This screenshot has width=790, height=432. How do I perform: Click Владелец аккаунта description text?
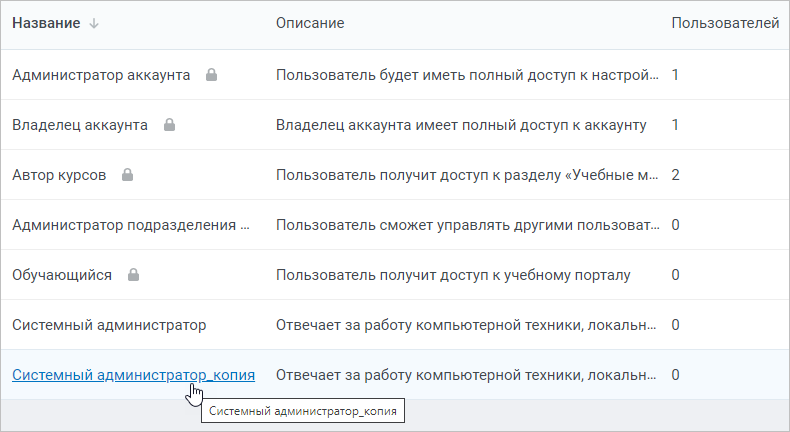point(461,125)
